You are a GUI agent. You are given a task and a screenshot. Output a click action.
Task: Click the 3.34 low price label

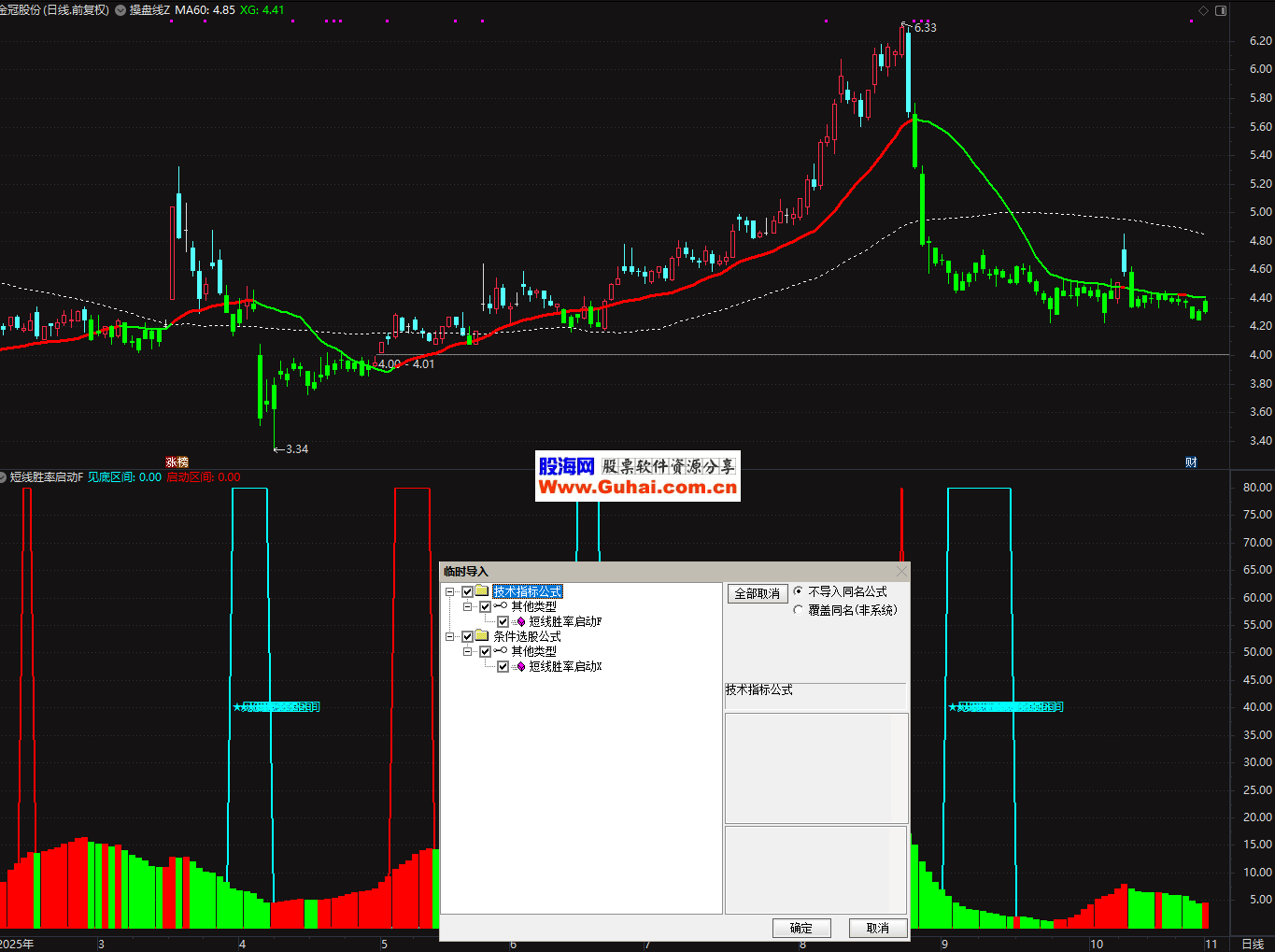(297, 449)
